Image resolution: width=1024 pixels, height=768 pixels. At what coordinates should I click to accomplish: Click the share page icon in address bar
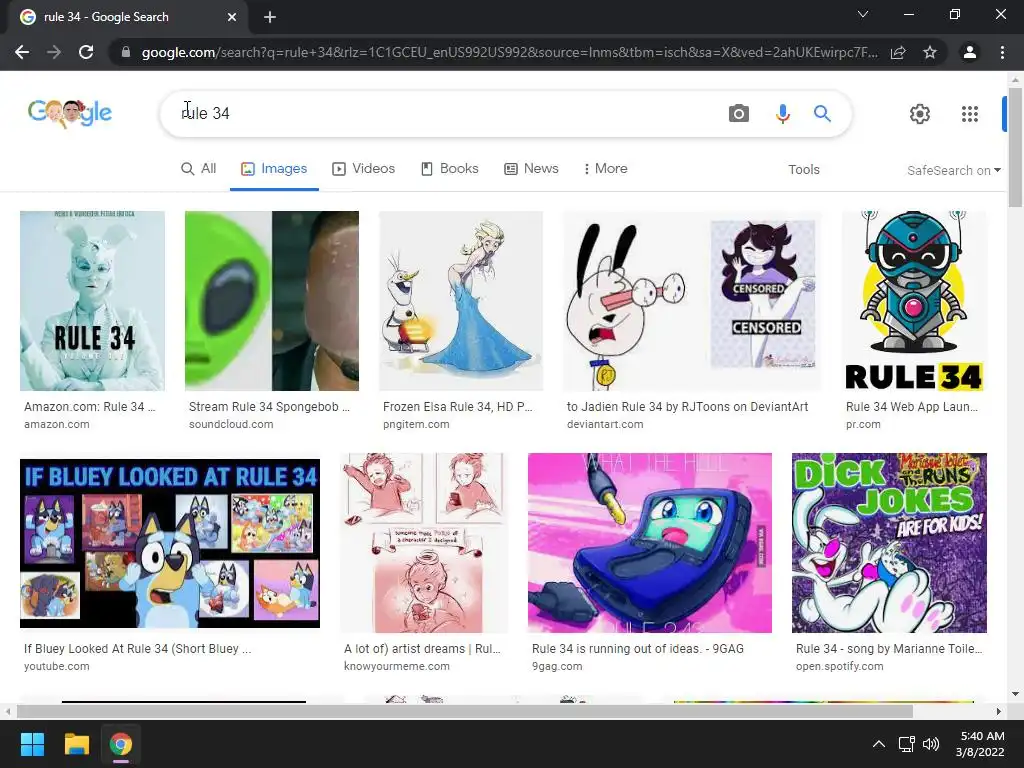tap(898, 52)
